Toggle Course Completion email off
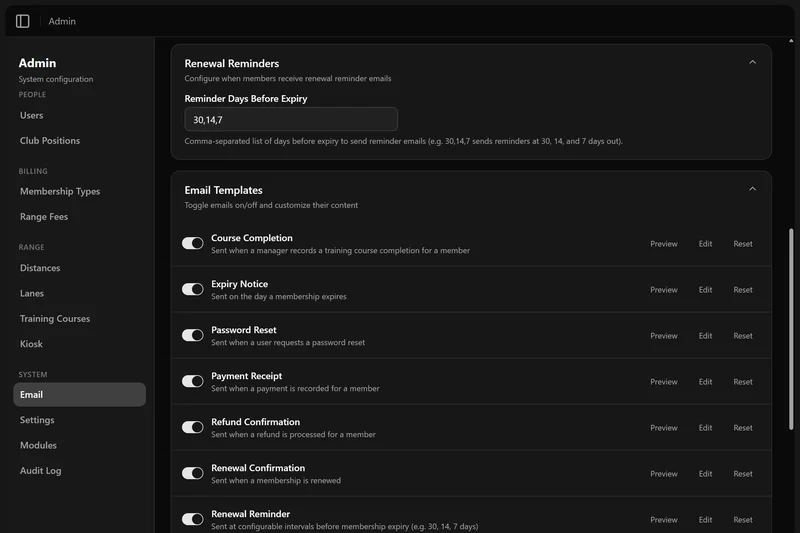Image resolution: width=800 pixels, height=533 pixels. coord(192,243)
